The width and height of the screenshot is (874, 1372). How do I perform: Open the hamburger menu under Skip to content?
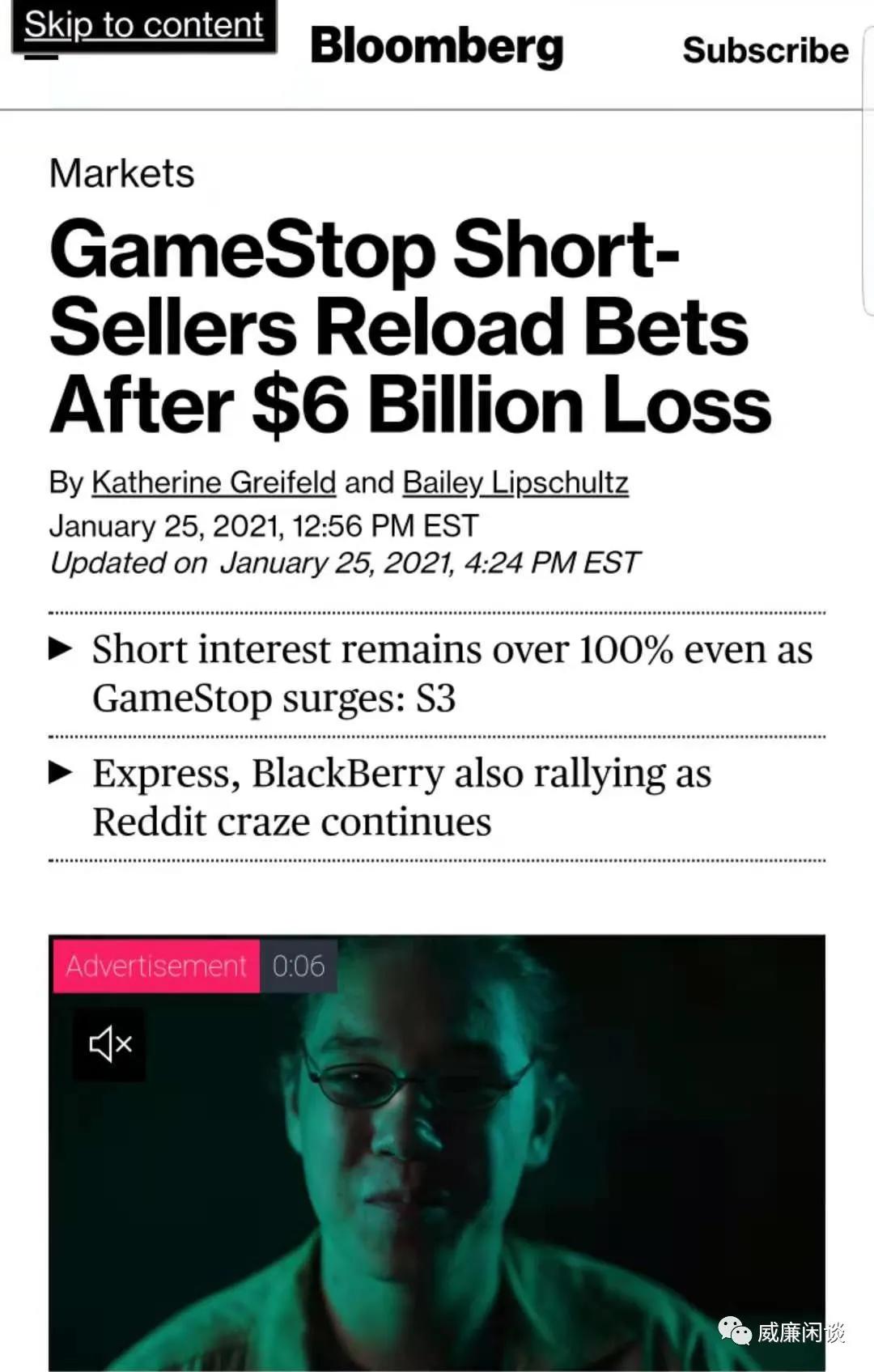[x=42, y=57]
